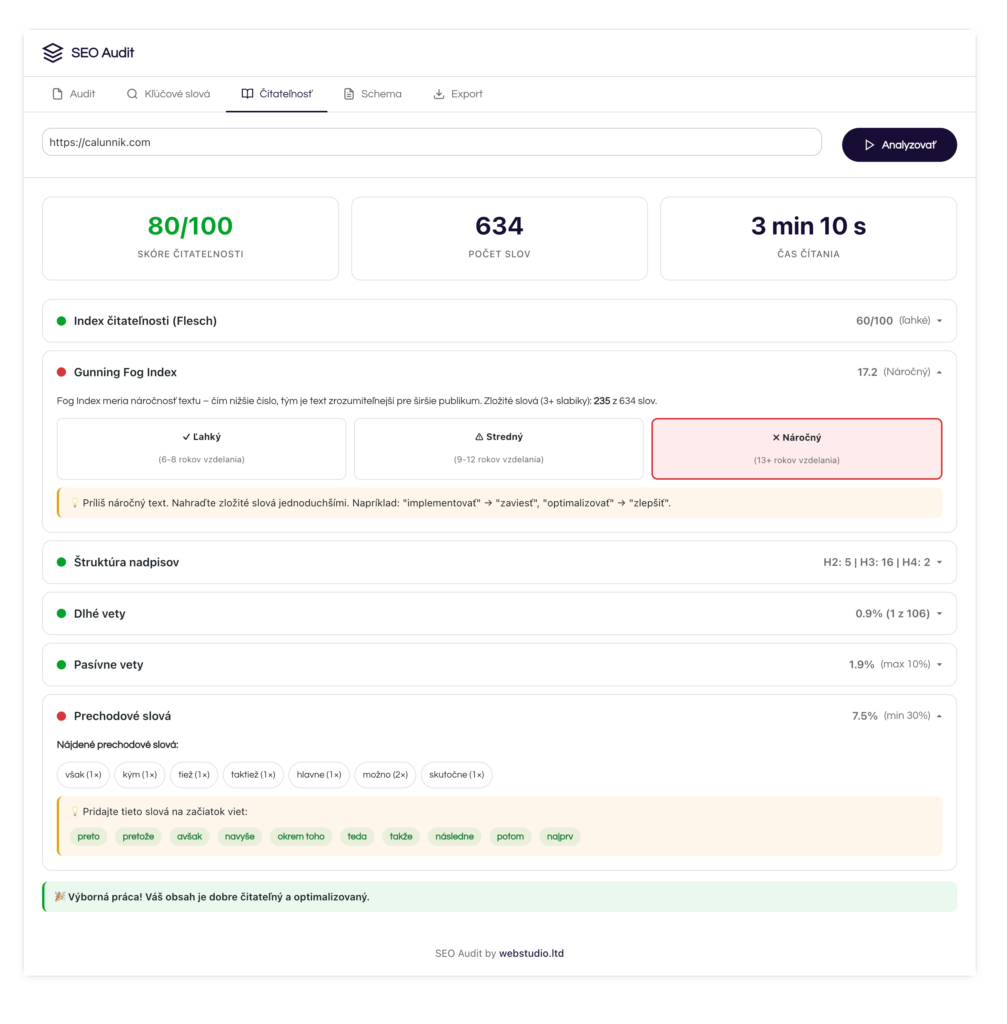The width and height of the screenshot is (1007, 1024).
Task: Click the URL input field with calunnik.com
Action: coord(432,142)
